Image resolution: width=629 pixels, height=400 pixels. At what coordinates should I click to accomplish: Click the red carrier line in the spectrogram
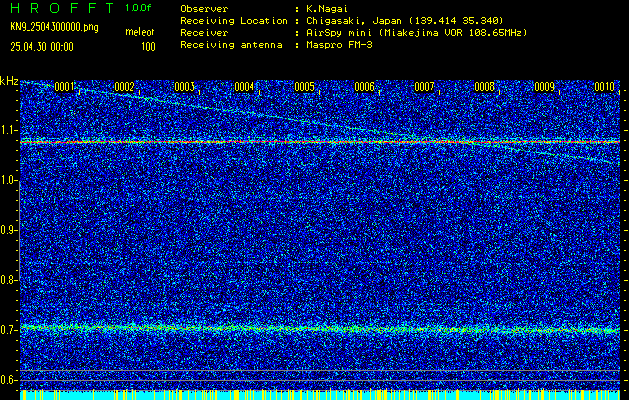(320, 142)
